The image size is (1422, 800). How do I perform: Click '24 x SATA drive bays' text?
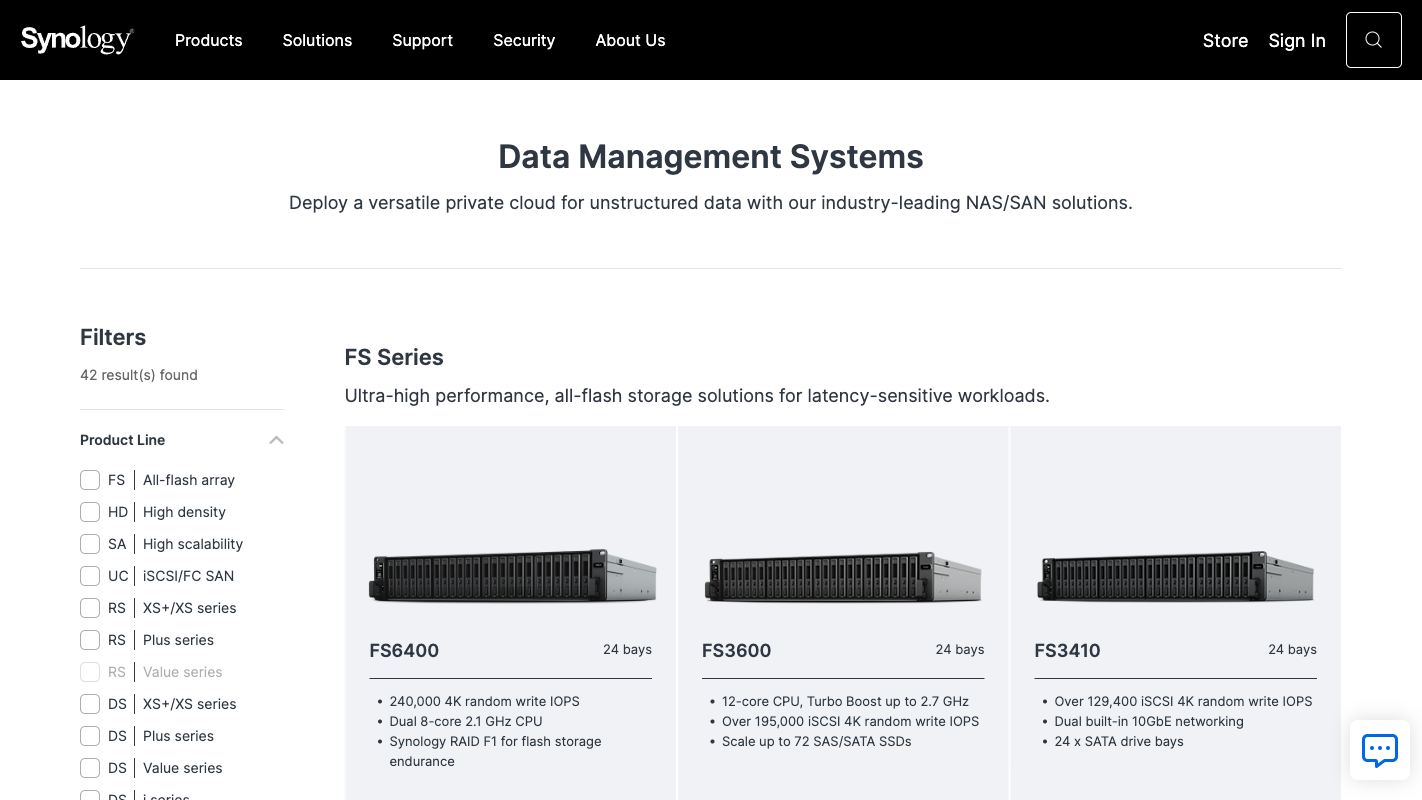(1119, 741)
